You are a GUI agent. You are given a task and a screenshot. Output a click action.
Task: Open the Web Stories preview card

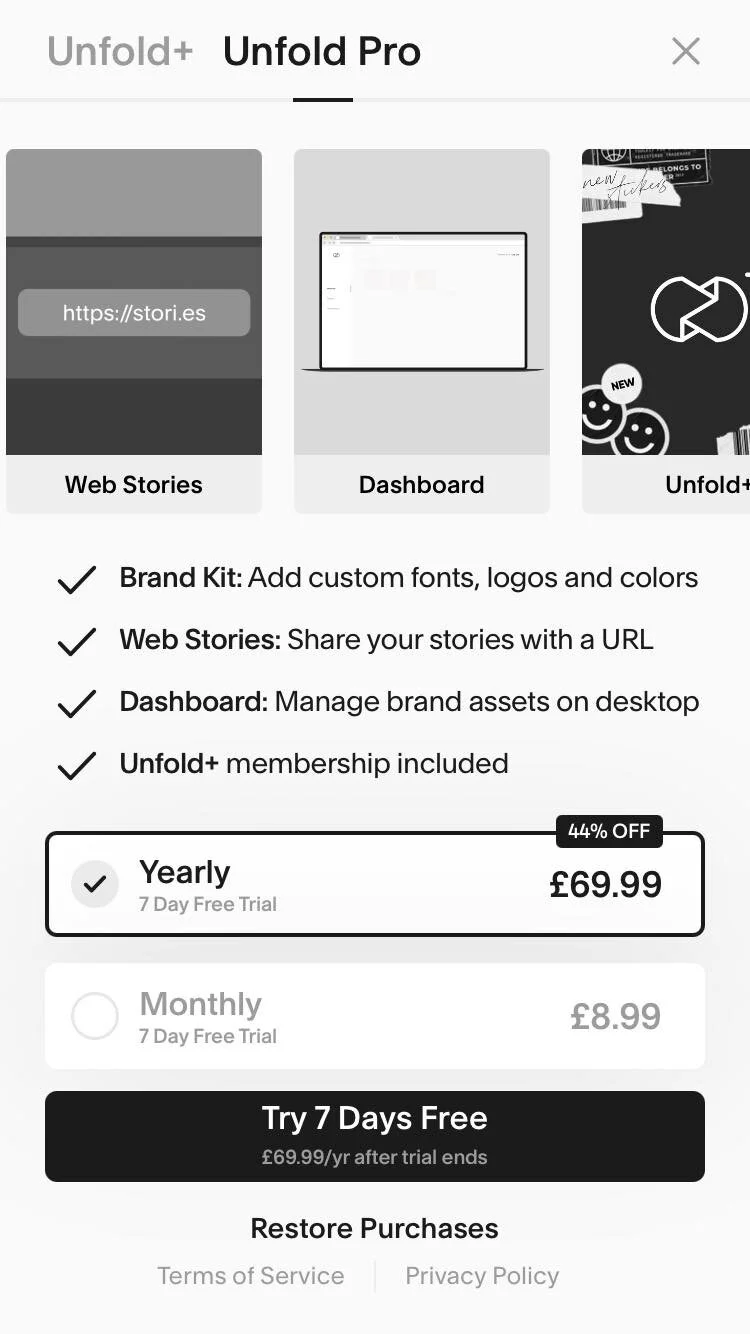coord(134,331)
